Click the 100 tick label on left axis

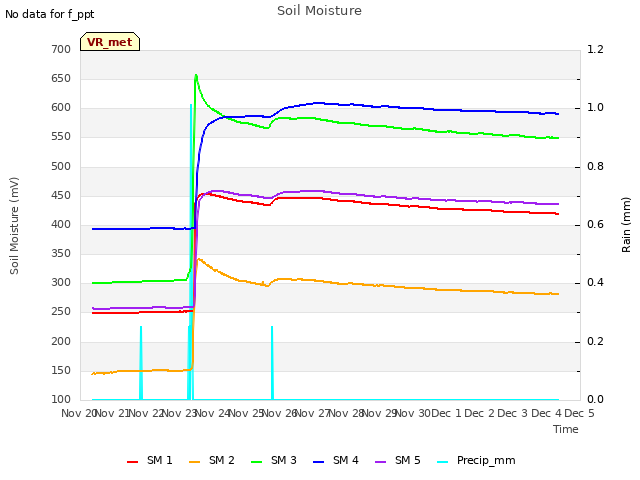coord(61,399)
